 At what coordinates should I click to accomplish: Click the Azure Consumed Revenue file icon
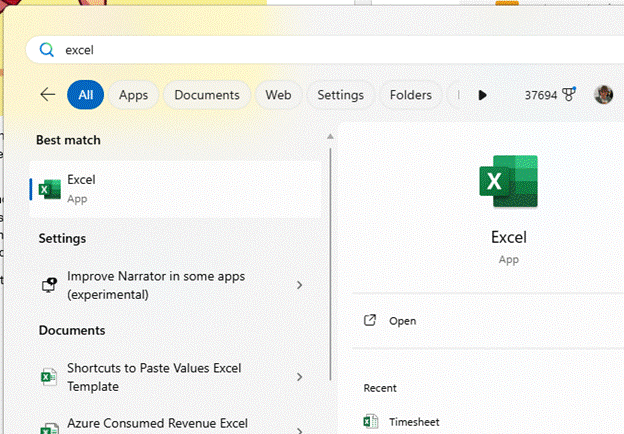point(49,429)
